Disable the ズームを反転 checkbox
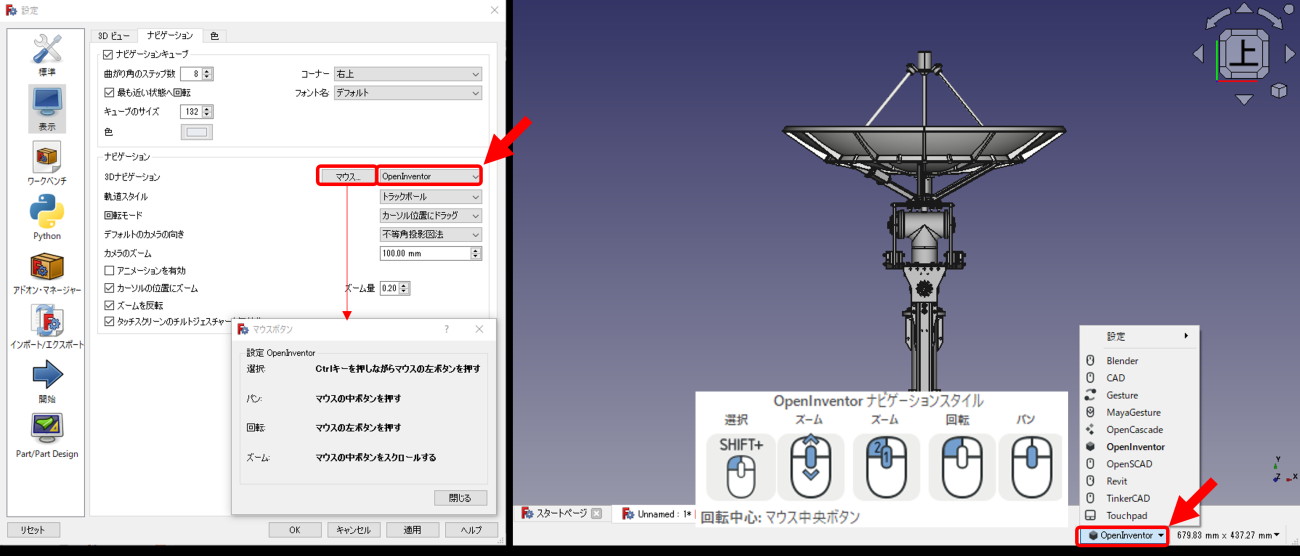Image resolution: width=1300 pixels, height=556 pixels. [110, 305]
